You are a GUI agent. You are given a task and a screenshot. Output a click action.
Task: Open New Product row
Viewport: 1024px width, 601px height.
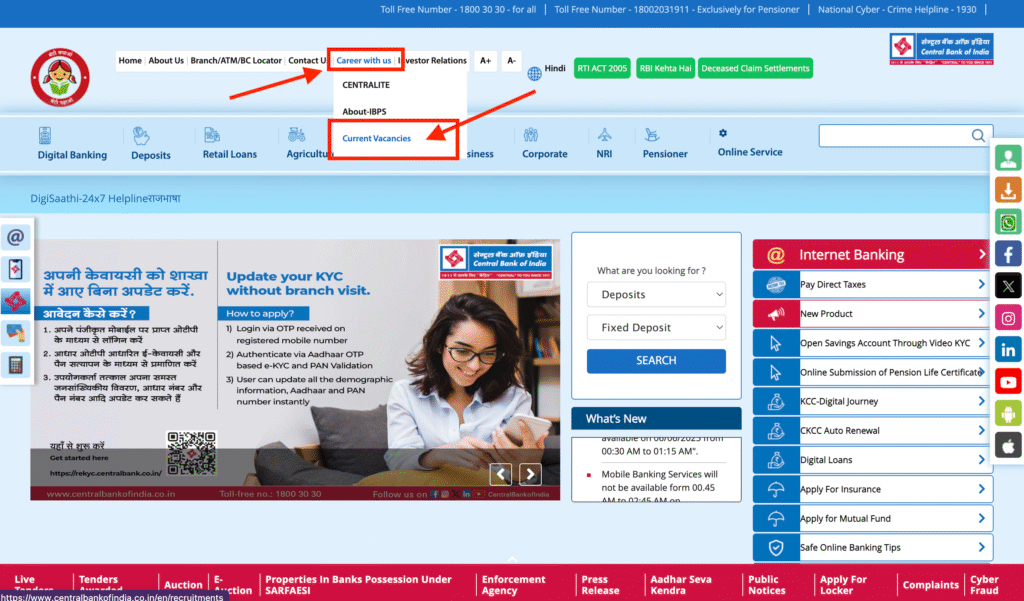871,314
